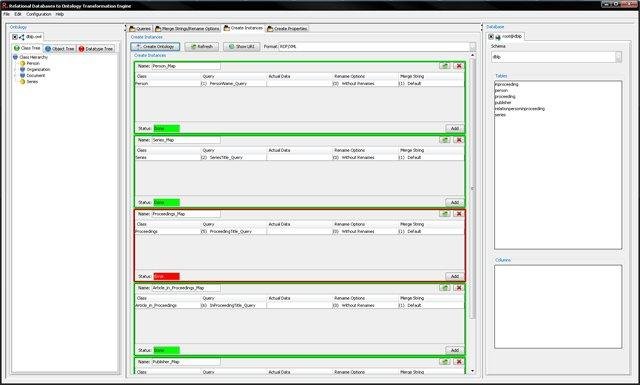Click the Article_in_Proceedings_Map name field
The height and width of the screenshot is (385, 640).
coord(186,288)
